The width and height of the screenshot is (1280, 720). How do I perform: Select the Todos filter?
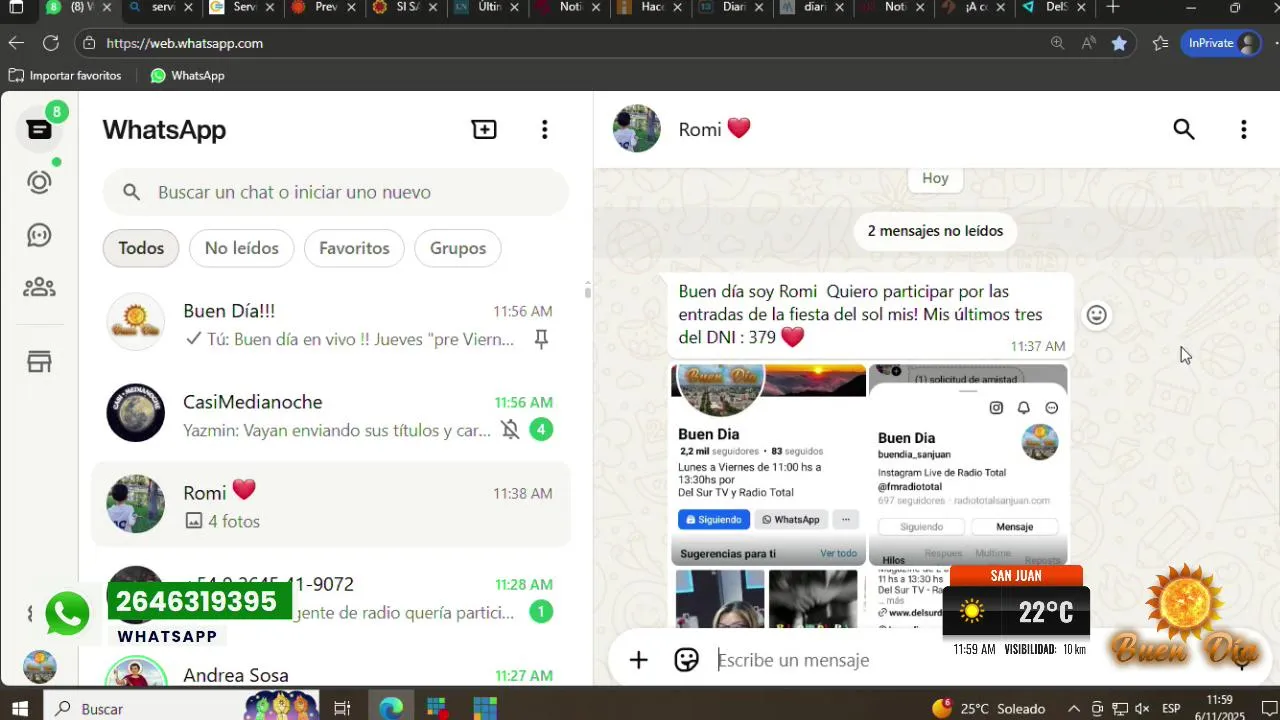click(x=141, y=248)
